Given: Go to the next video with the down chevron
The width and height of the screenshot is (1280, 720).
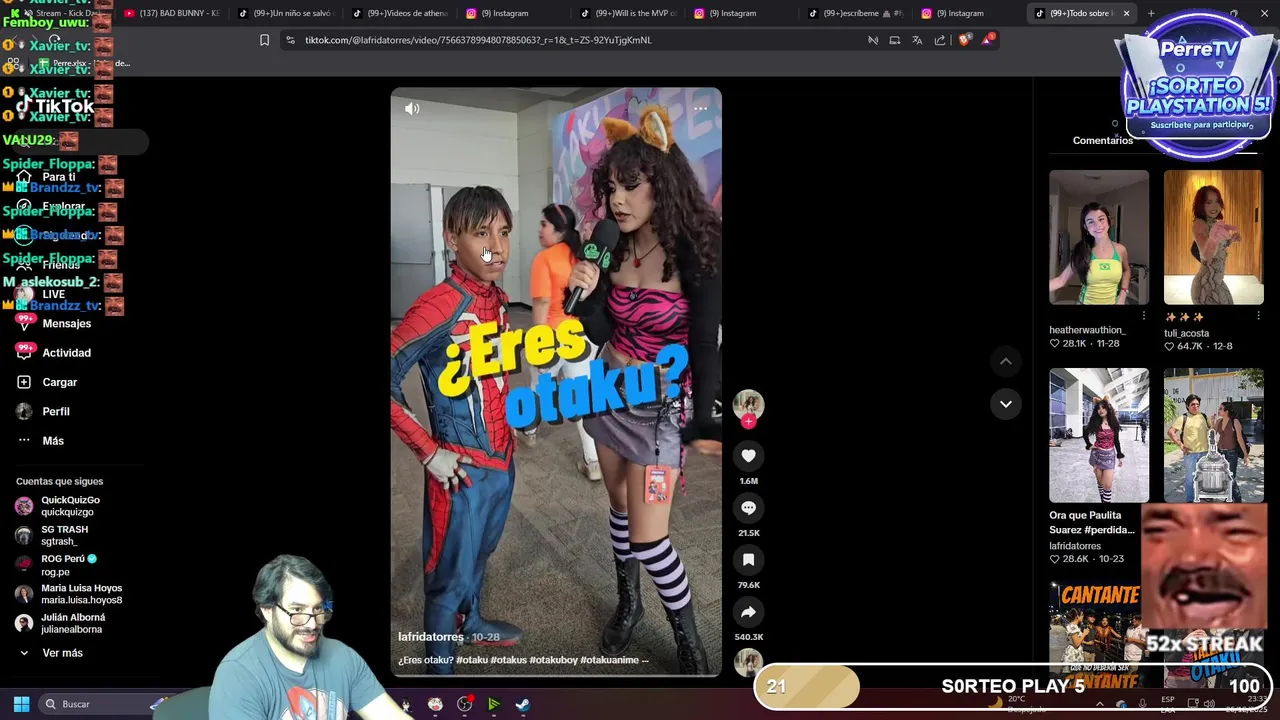Looking at the screenshot, I should click(1006, 404).
